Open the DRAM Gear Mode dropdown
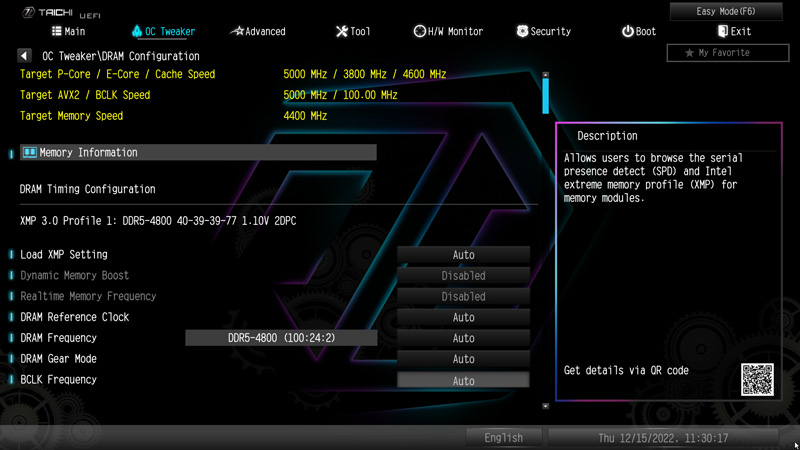This screenshot has height=450, width=800. (463, 359)
